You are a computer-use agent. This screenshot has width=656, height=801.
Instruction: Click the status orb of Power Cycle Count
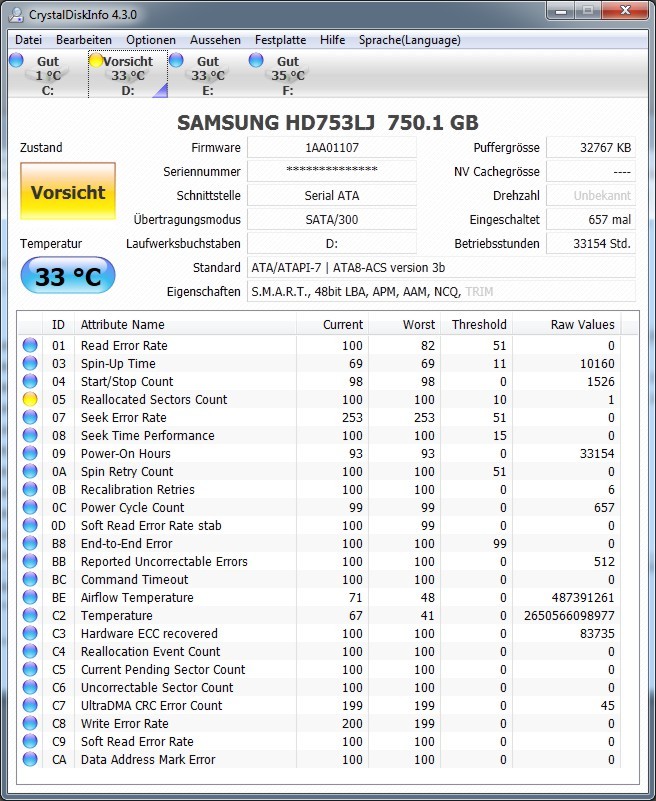[x=30, y=507]
